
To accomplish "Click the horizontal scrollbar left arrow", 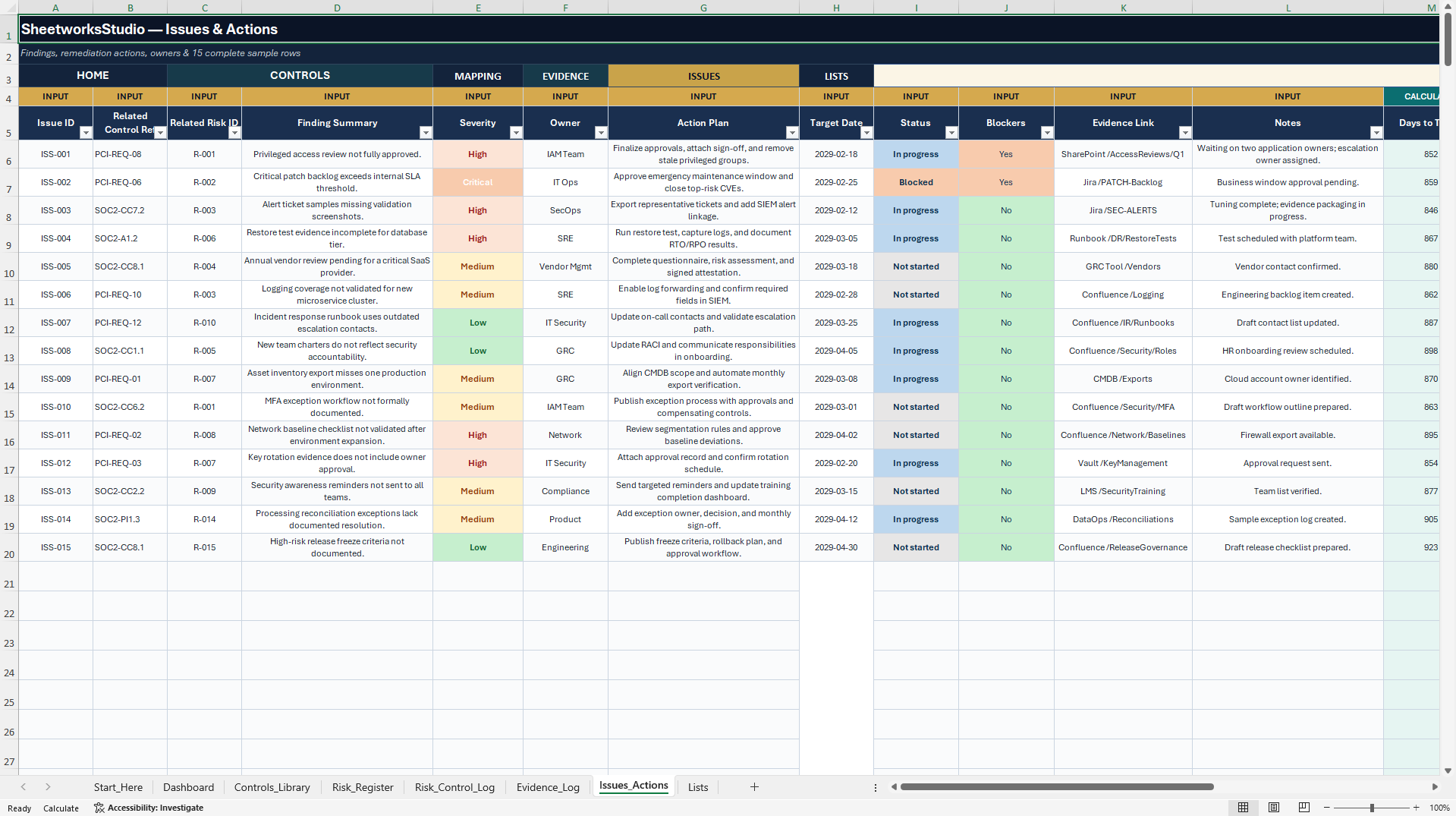I will (x=894, y=787).
